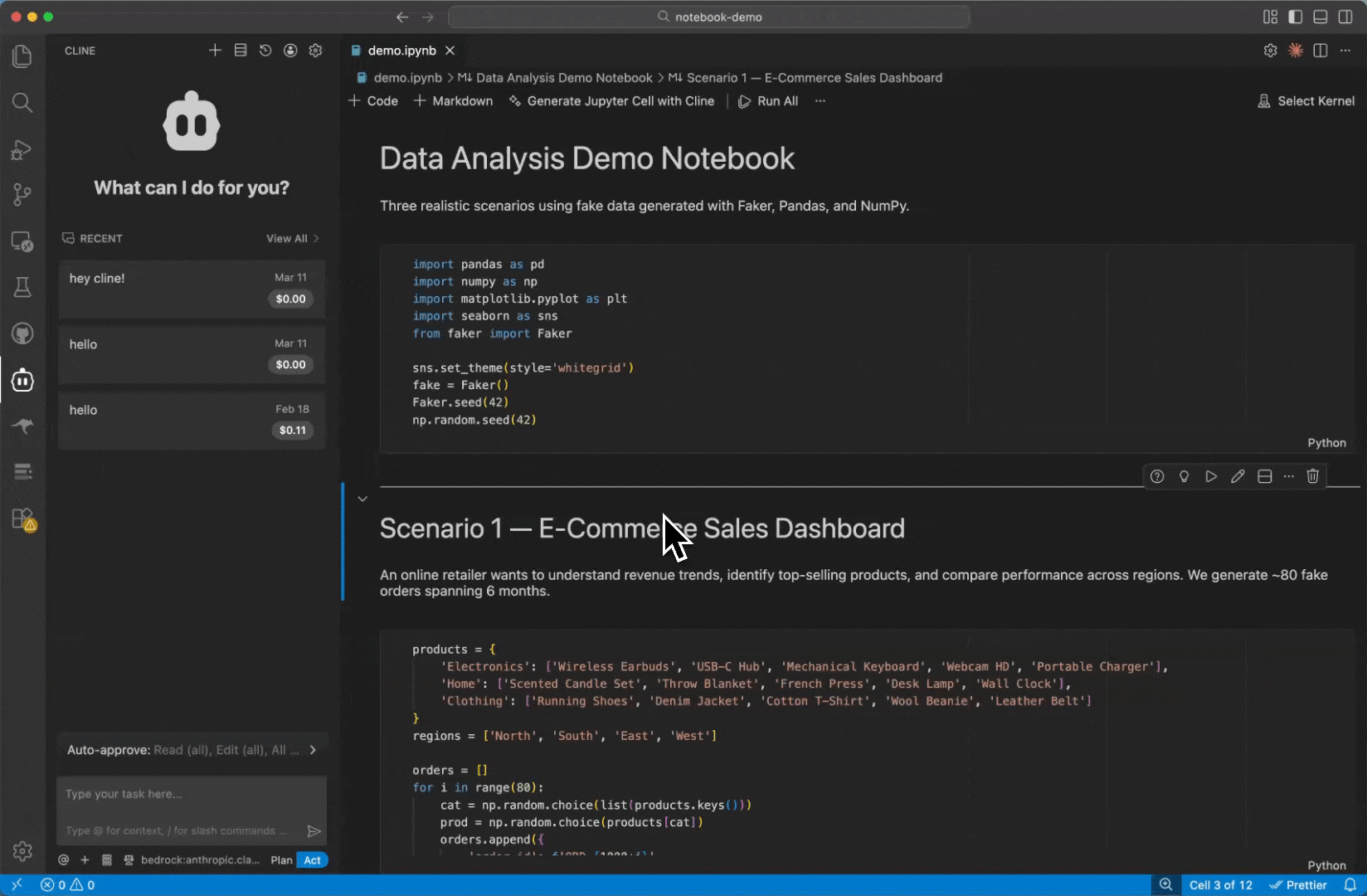Image resolution: width=1367 pixels, height=896 pixels.
Task: Start a new Cline task with plus icon
Action: [x=215, y=51]
